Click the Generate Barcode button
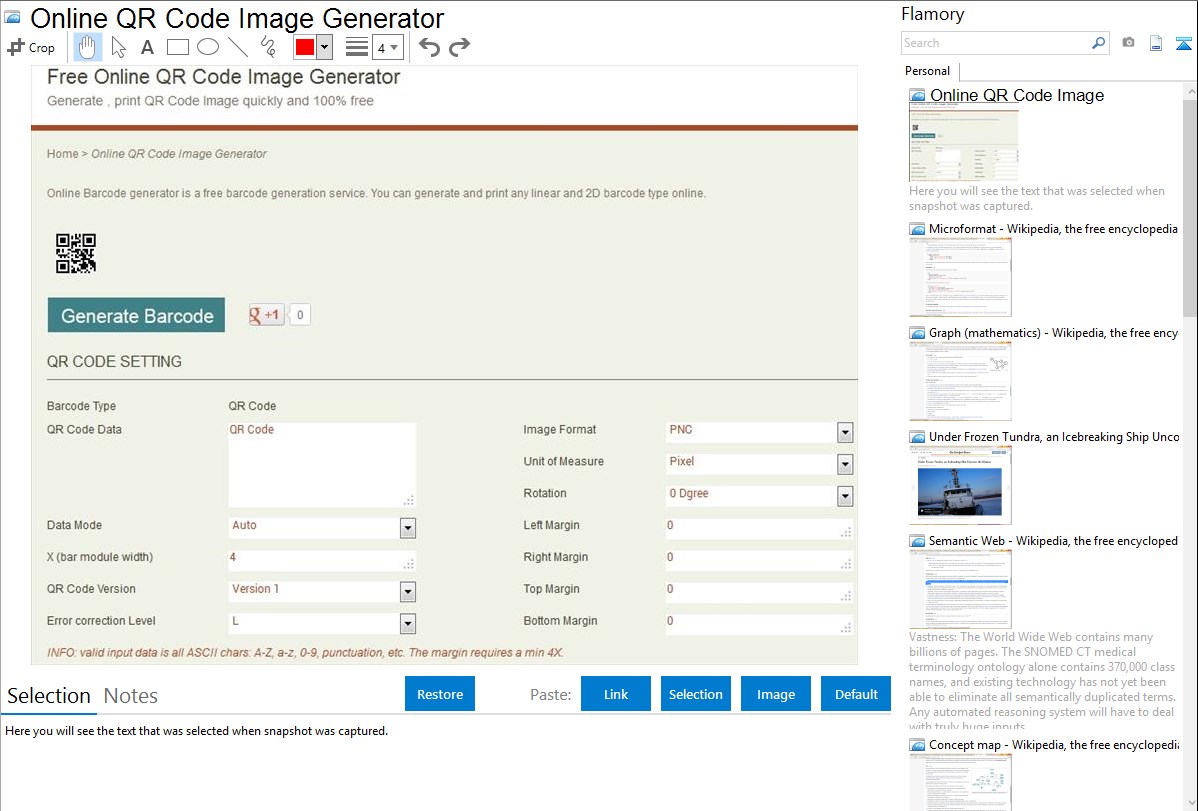 [136, 315]
